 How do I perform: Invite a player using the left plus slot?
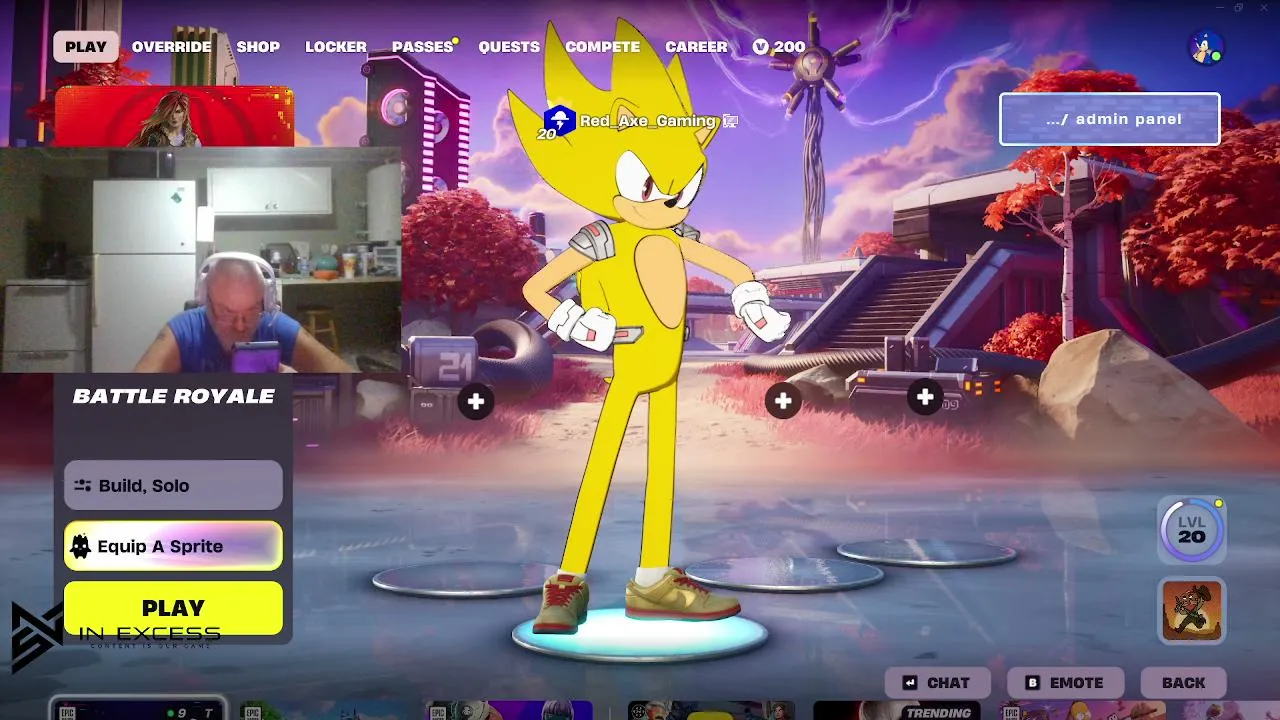pos(476,402)
